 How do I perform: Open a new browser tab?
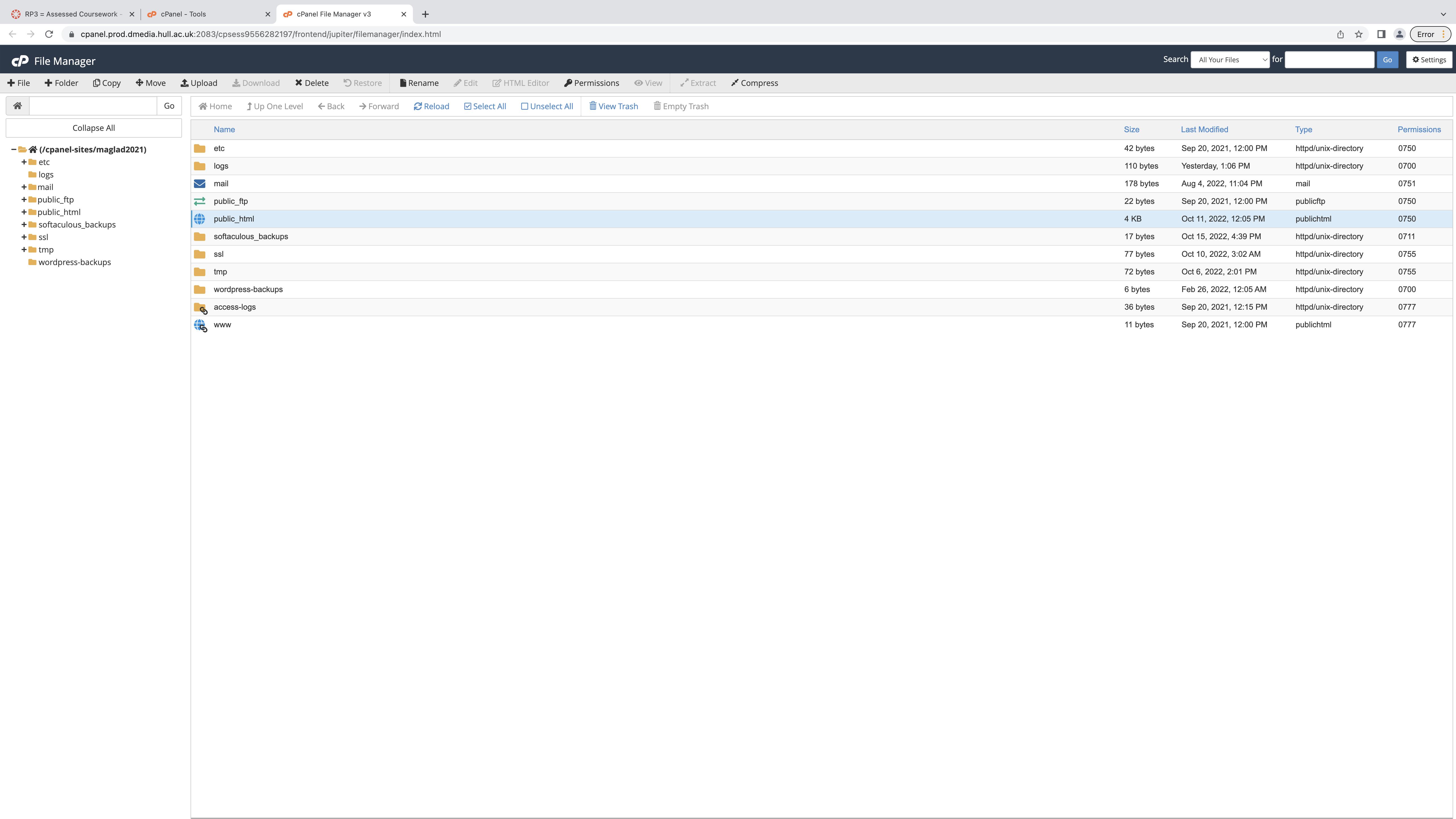tap(425, 14)
